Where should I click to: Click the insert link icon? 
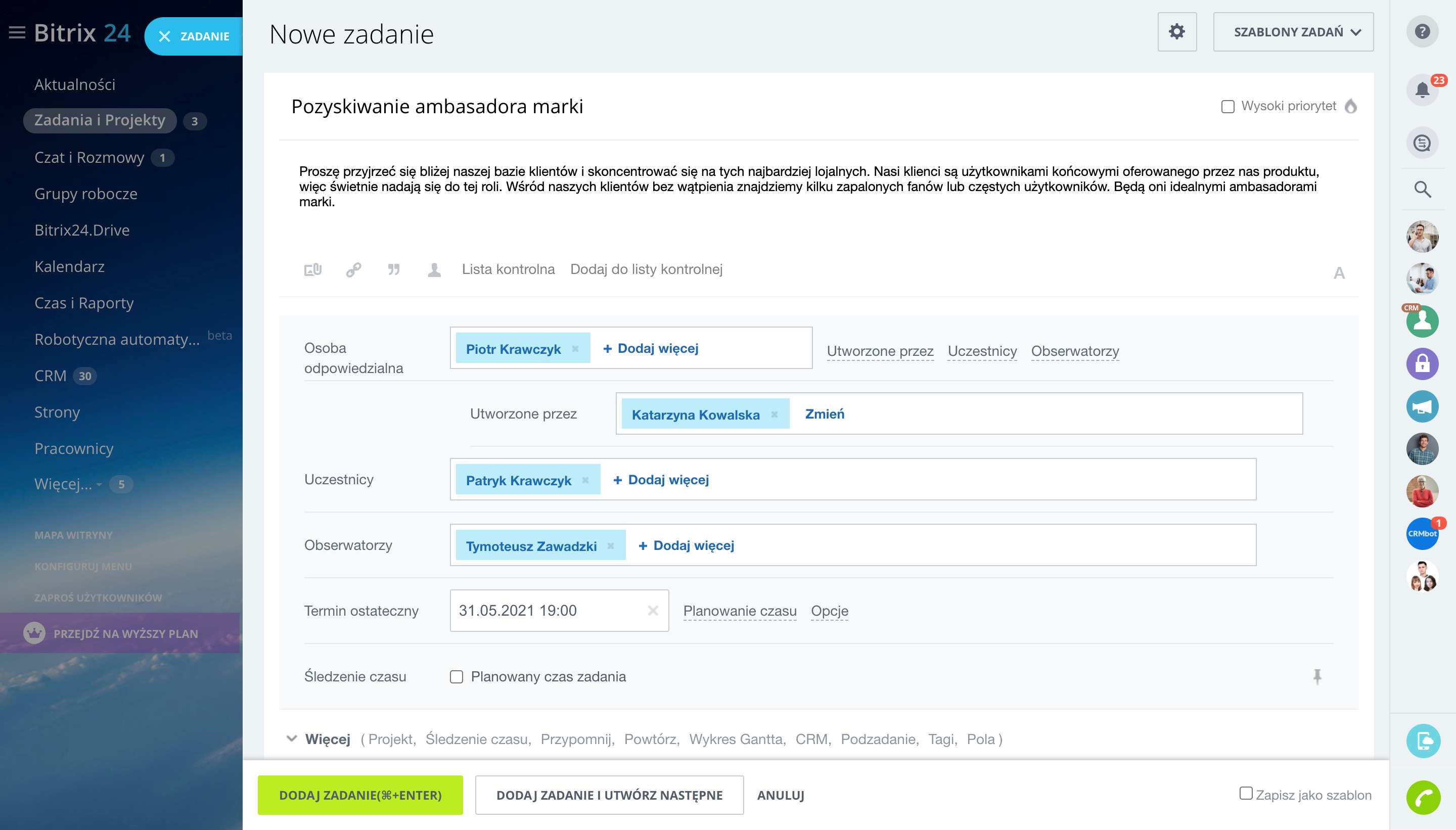353,269
